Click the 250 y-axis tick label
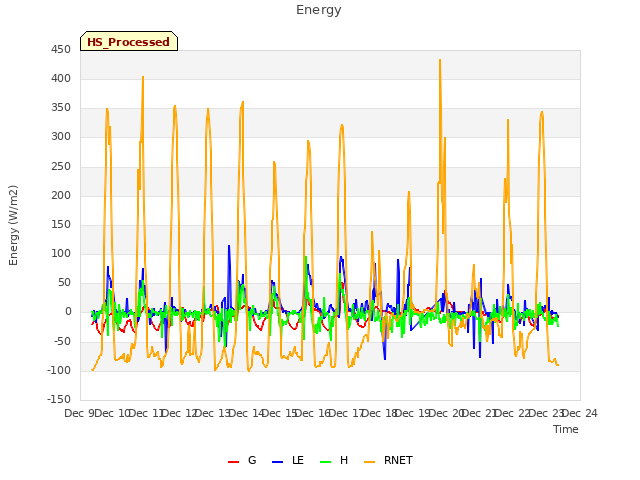Screen dimensions: 640x480 [61, 167]
